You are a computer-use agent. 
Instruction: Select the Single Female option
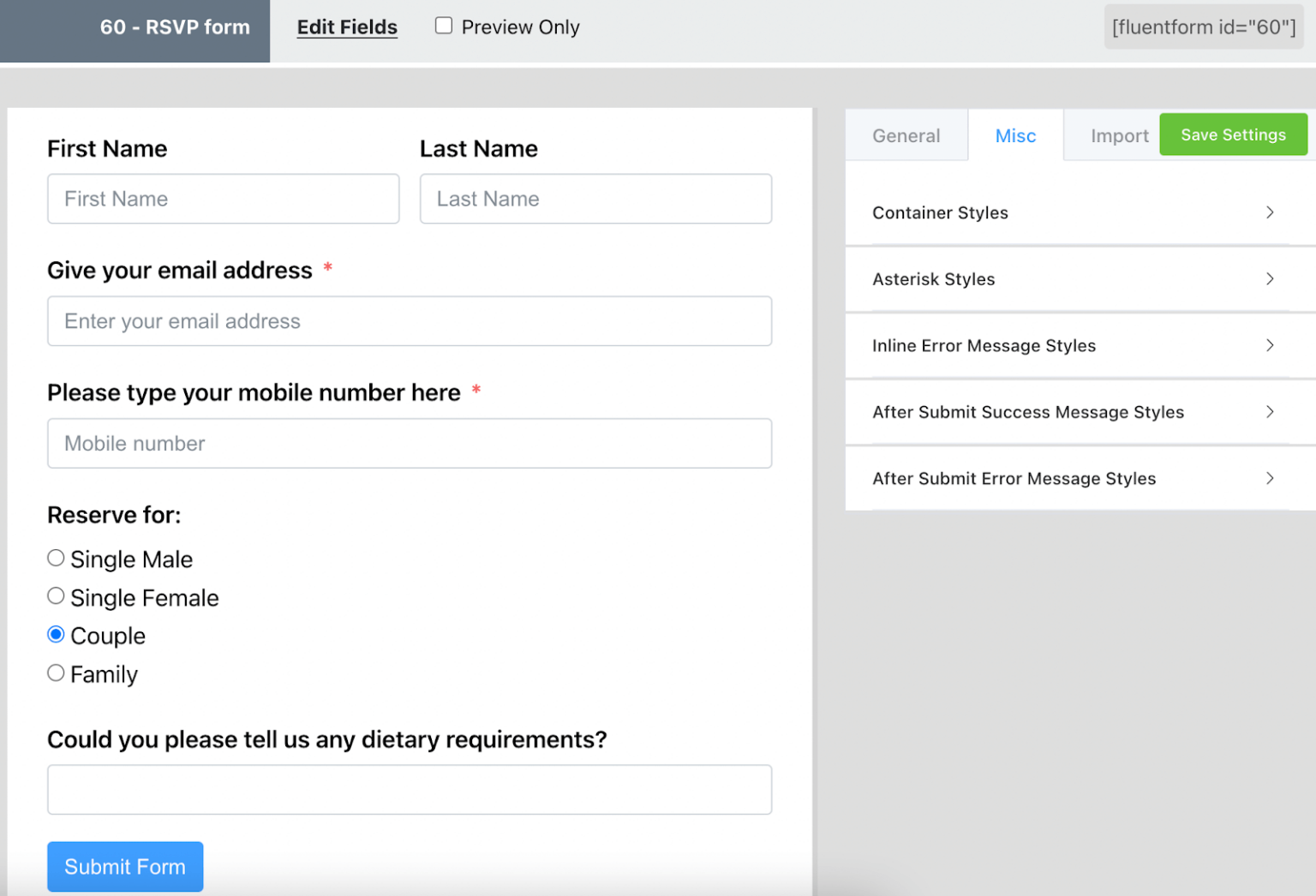coord(56,595)
